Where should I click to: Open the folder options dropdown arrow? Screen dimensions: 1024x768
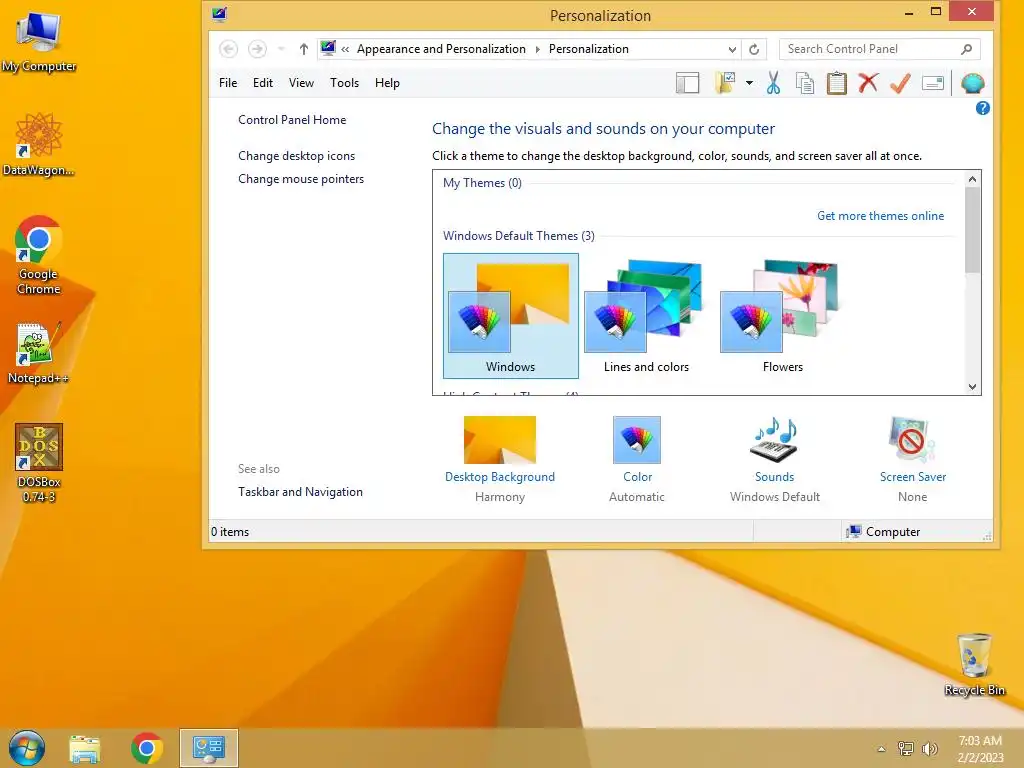[749, 83]
